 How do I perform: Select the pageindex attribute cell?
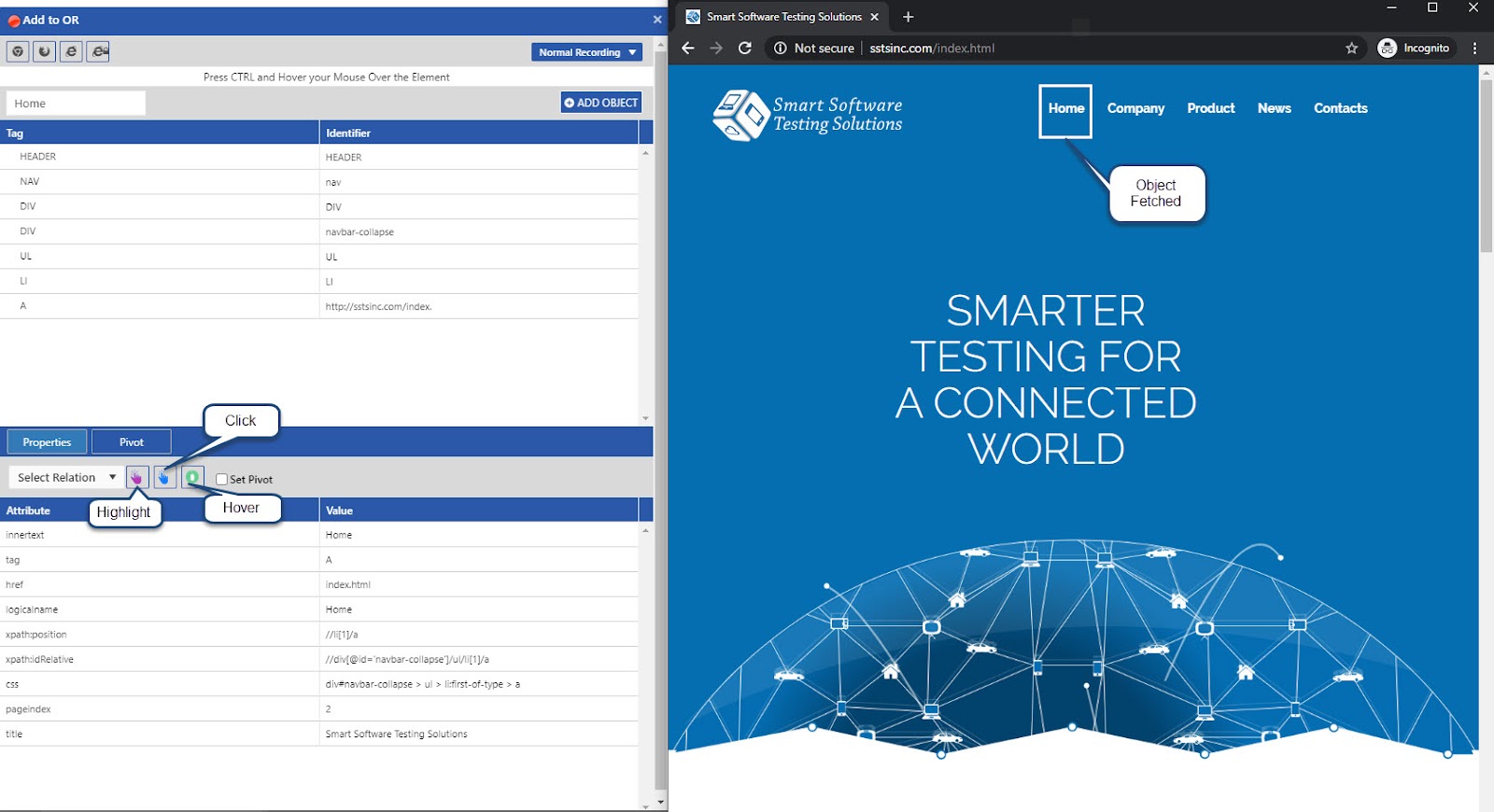click(x=160, y=709)
